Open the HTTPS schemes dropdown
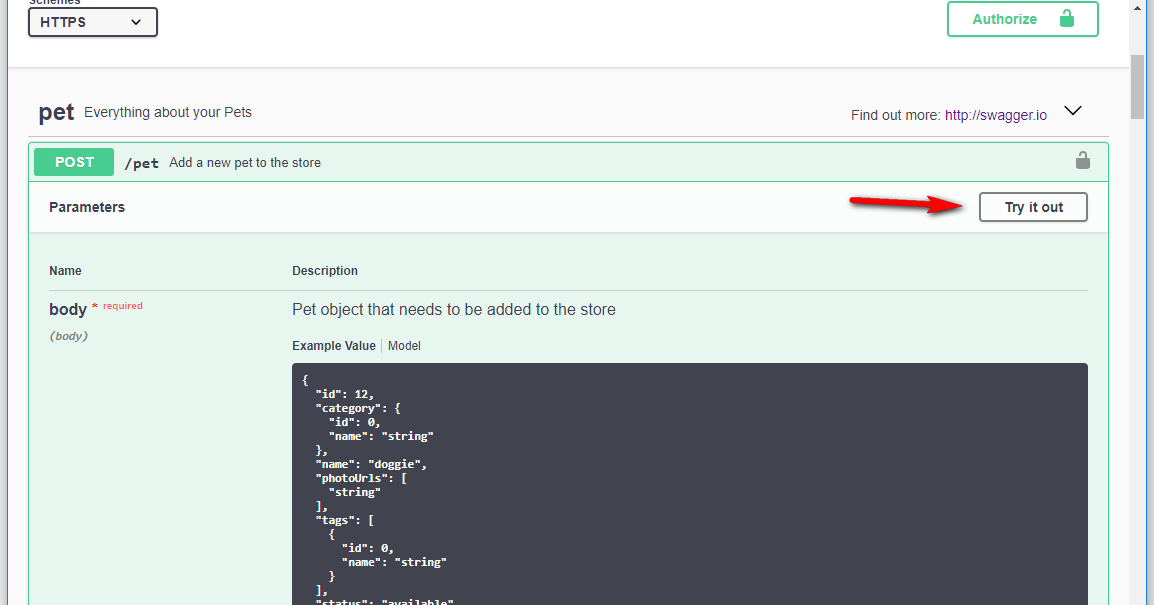This screenshot has width=1154, height=605. coord(92,21)
